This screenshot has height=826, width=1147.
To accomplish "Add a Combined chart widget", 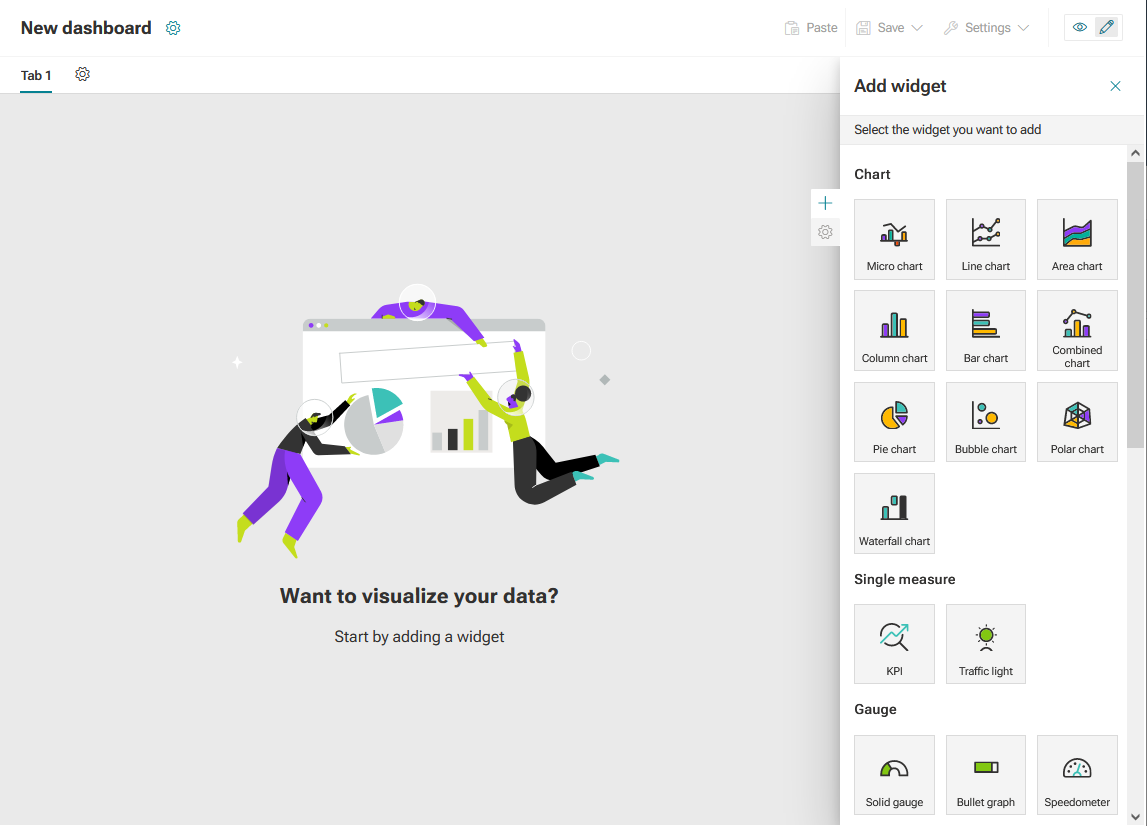I will [1077, 331].
